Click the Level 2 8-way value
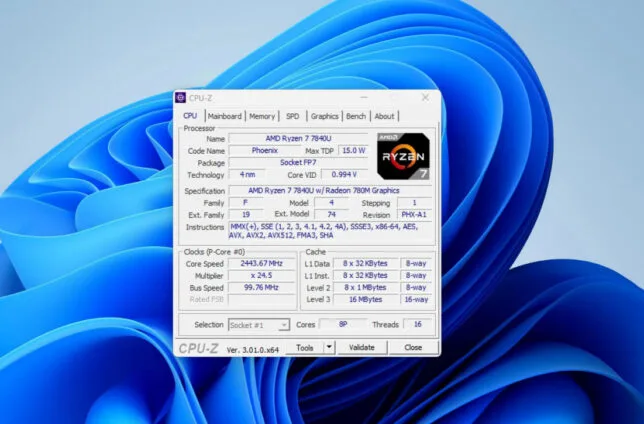This screenshot has height=424, width=644. pos(416,288)
